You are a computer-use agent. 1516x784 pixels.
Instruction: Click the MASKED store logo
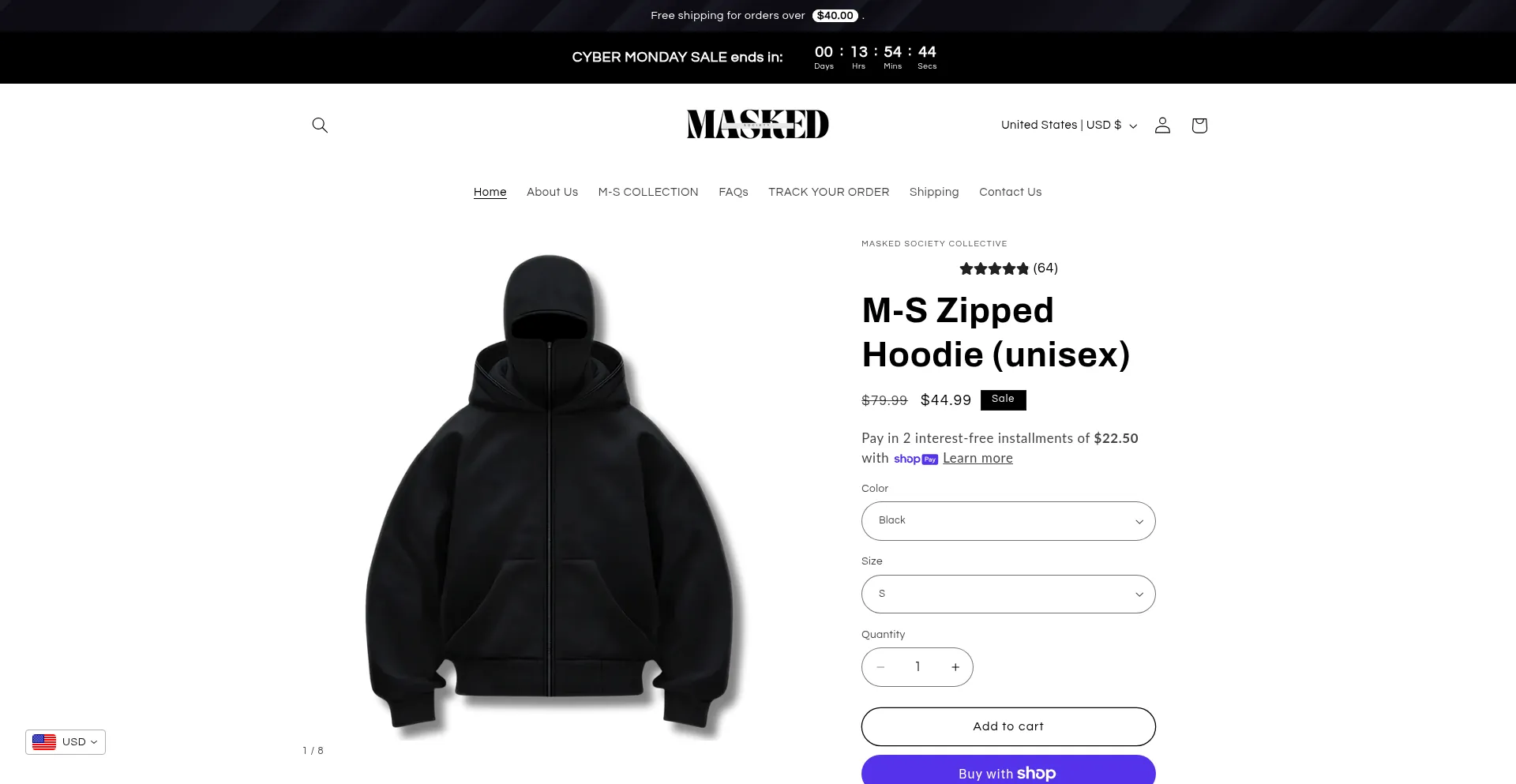click(758, 124)
